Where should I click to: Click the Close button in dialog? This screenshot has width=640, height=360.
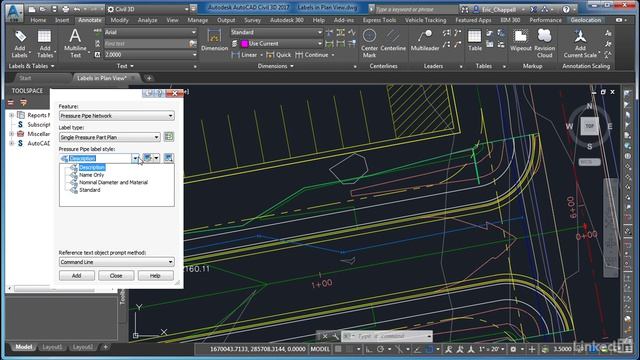[116, 276]
